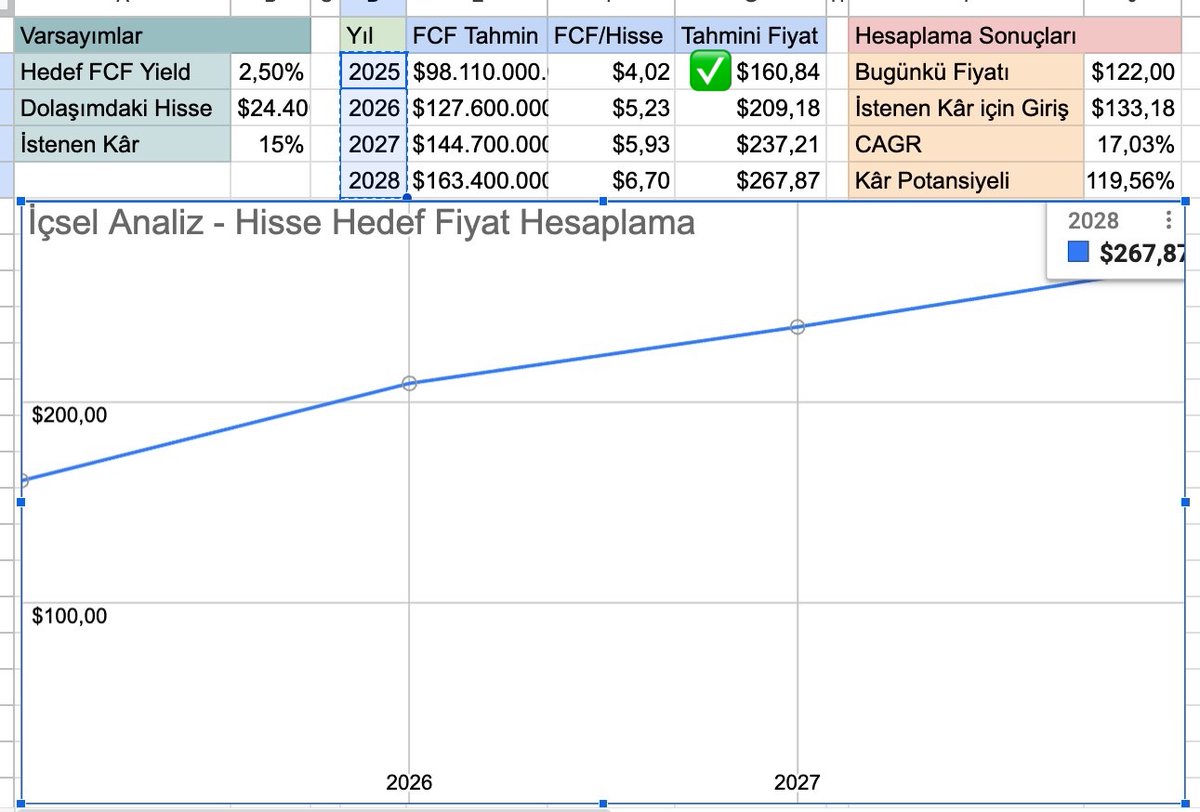This screenshot has width=1200, height=812.
Task: Select the $237,21 estimated price cell
Action: point(751,145)
